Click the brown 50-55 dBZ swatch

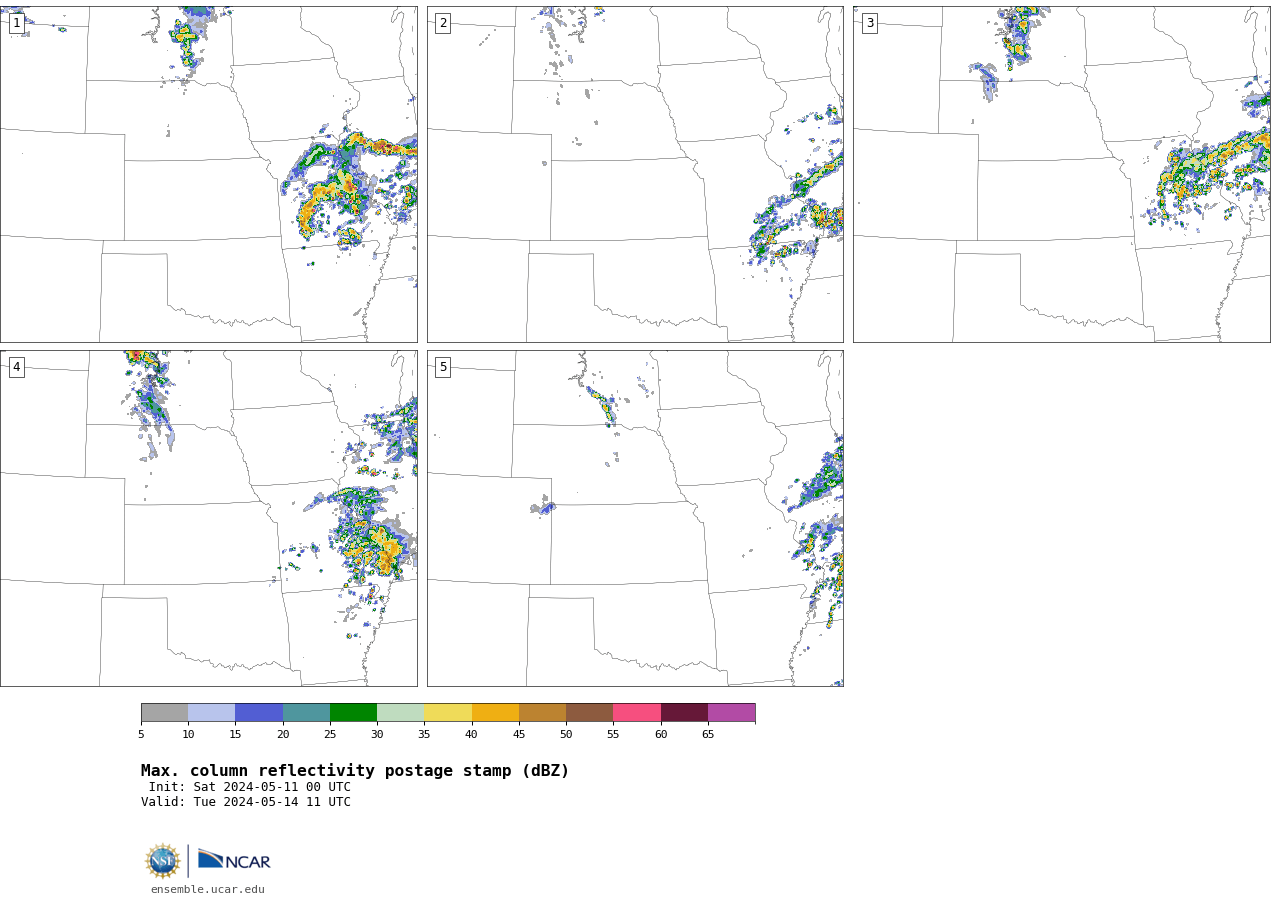(x=589, y=713)
